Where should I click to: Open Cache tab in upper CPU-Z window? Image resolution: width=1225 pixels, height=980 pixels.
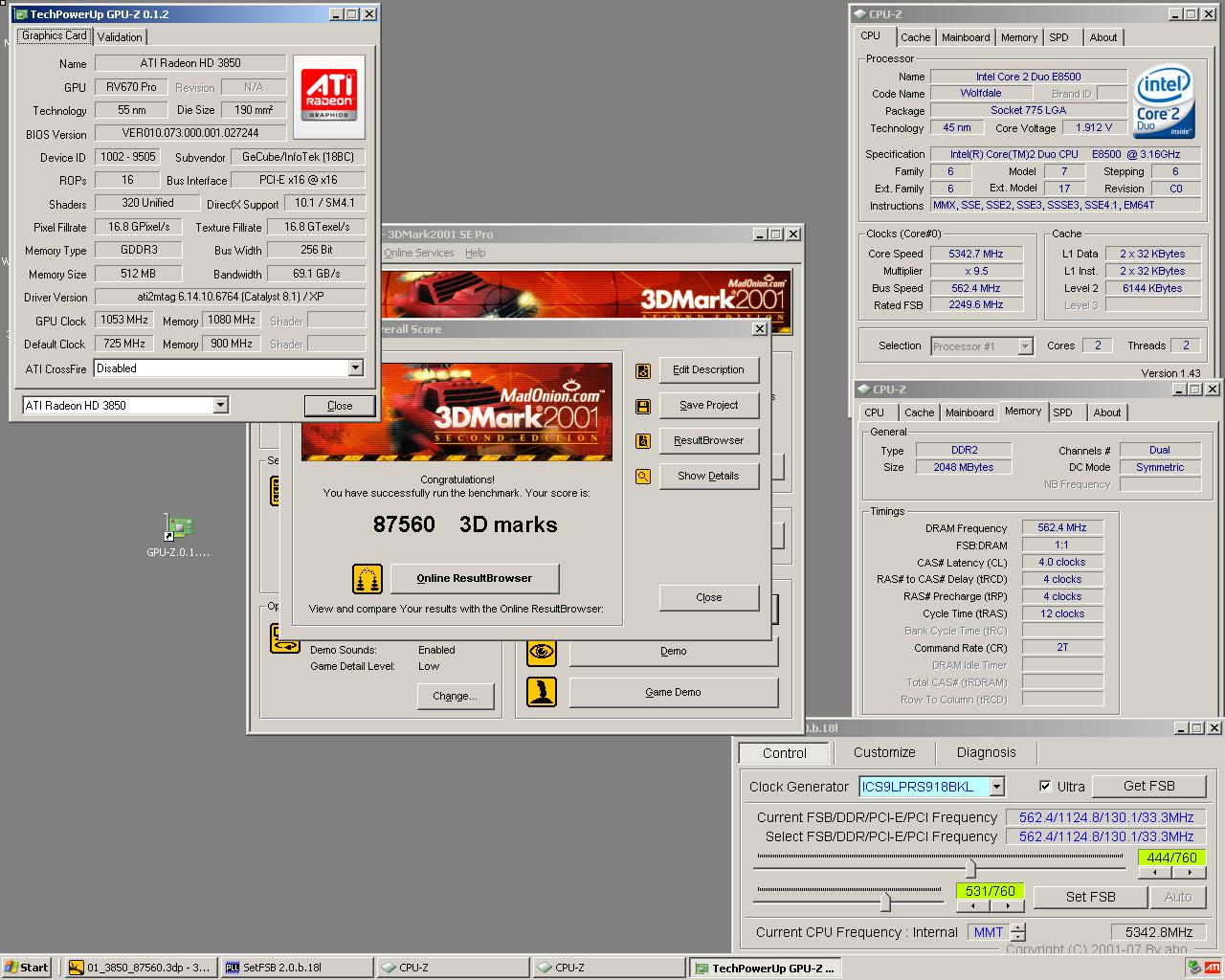[915, 37]
